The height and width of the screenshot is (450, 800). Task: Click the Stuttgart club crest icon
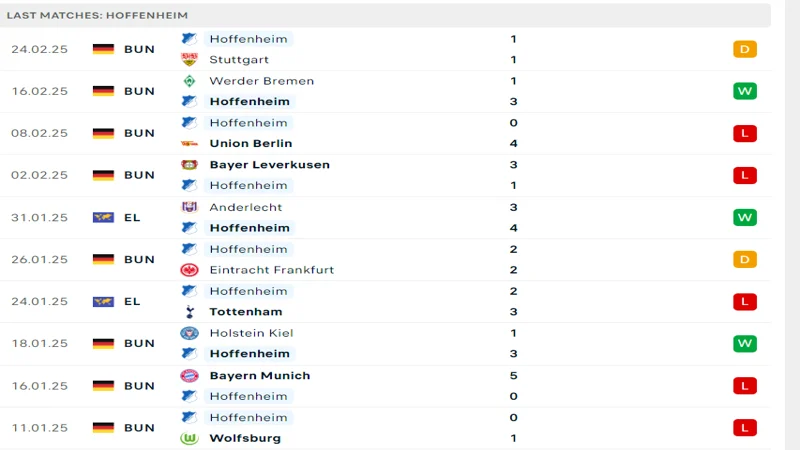click(189, 60)
